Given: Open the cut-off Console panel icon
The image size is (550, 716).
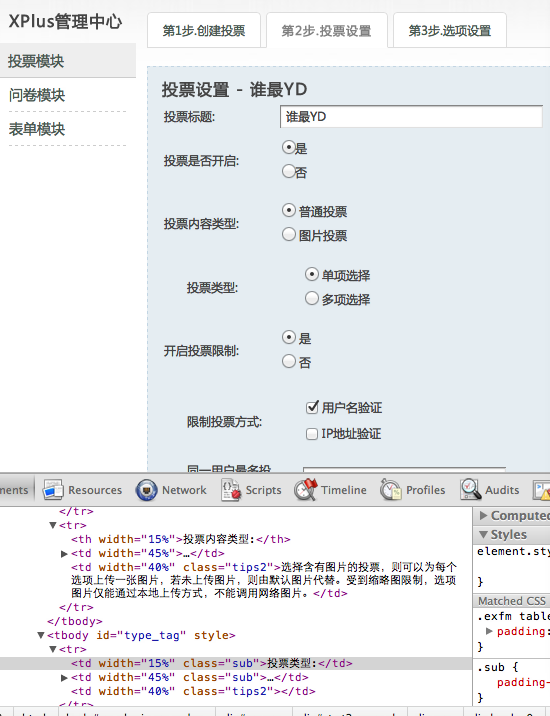Looking at the screenshot, I should pyautogui.click(x=542, y=490).
